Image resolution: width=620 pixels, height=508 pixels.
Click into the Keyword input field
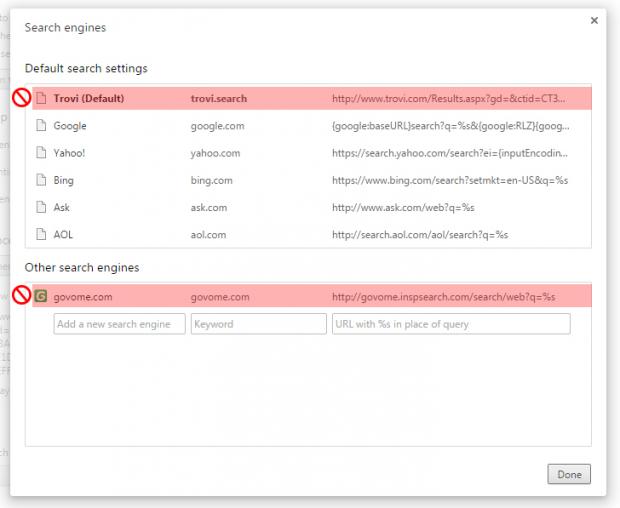pos(258,324)
